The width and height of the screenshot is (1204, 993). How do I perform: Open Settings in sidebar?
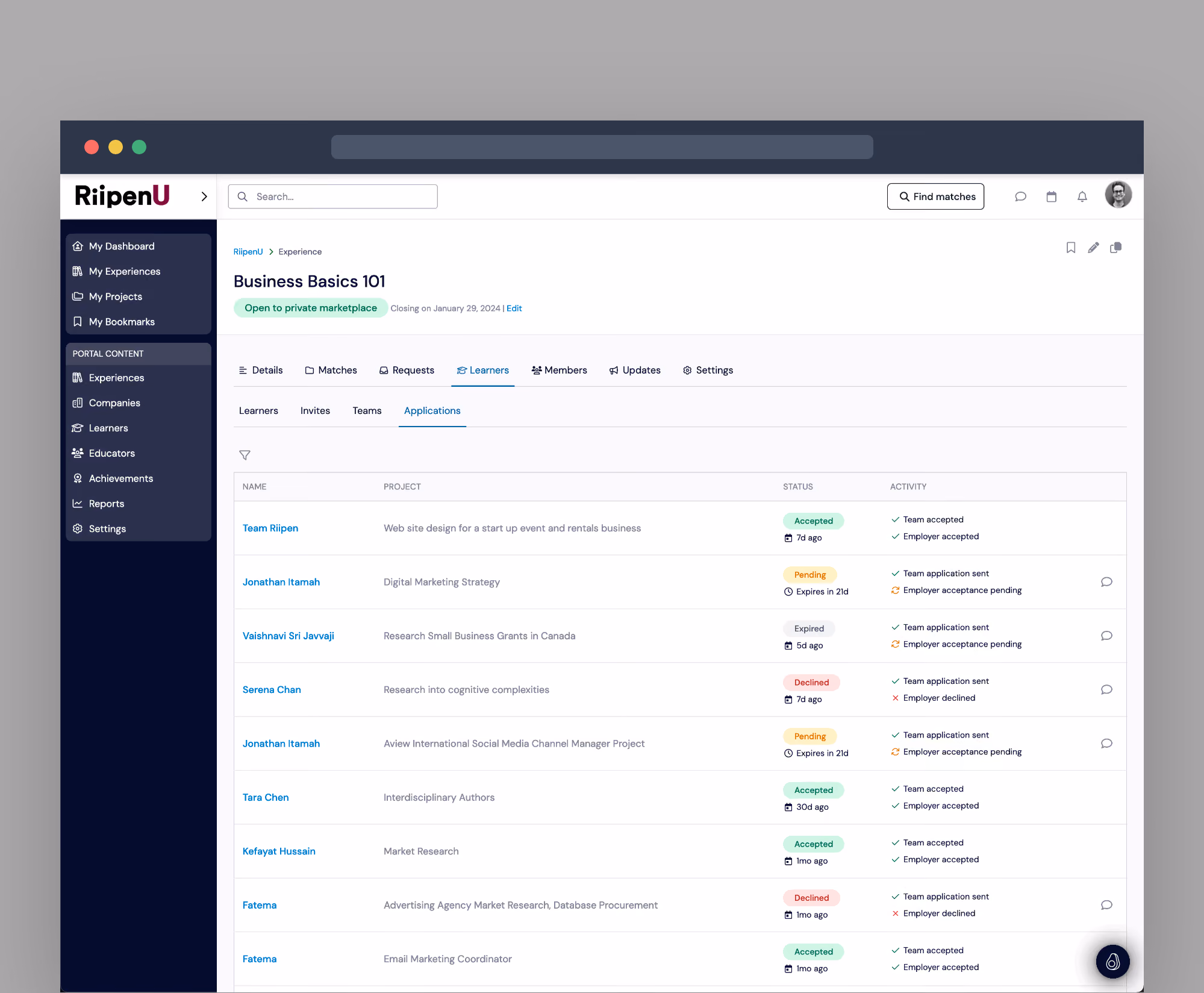(139, 529)
